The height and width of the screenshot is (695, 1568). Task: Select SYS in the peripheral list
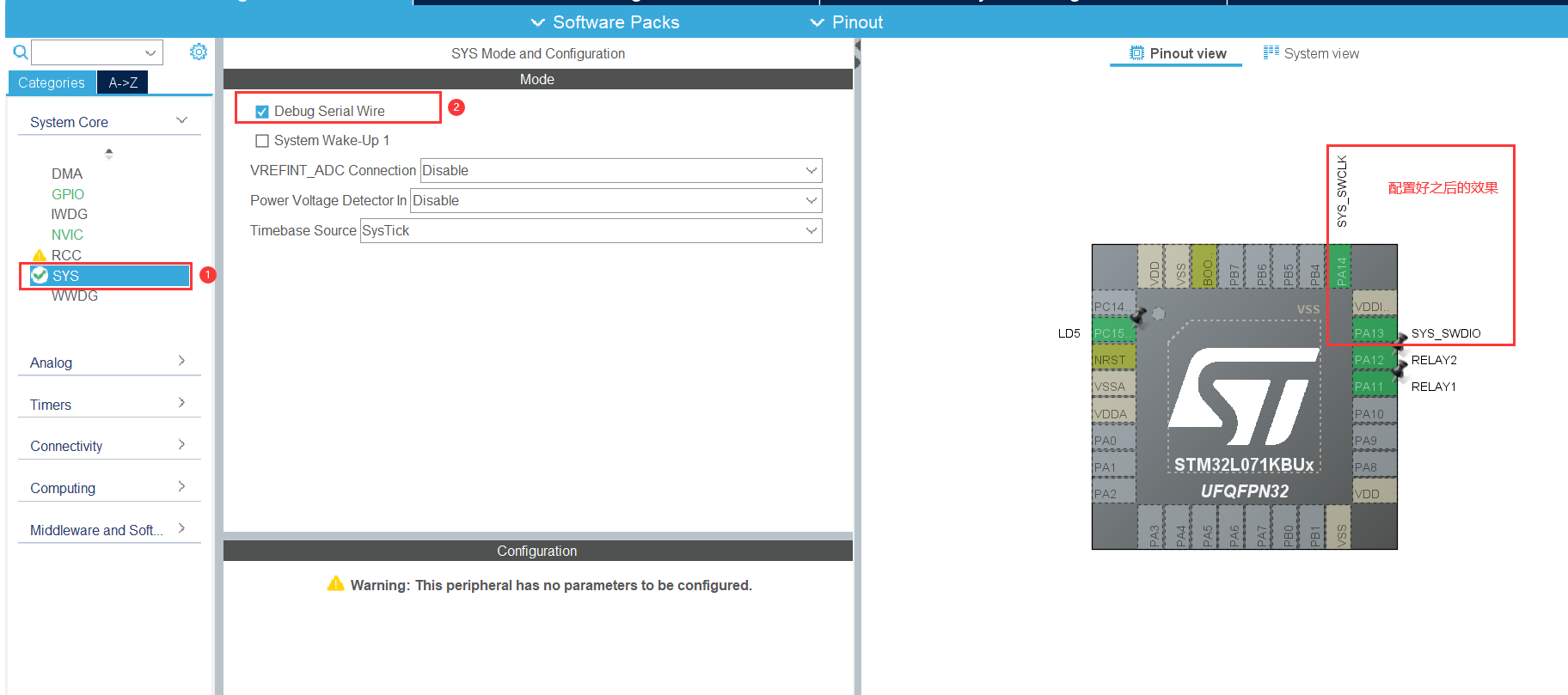tap(109, 275)
